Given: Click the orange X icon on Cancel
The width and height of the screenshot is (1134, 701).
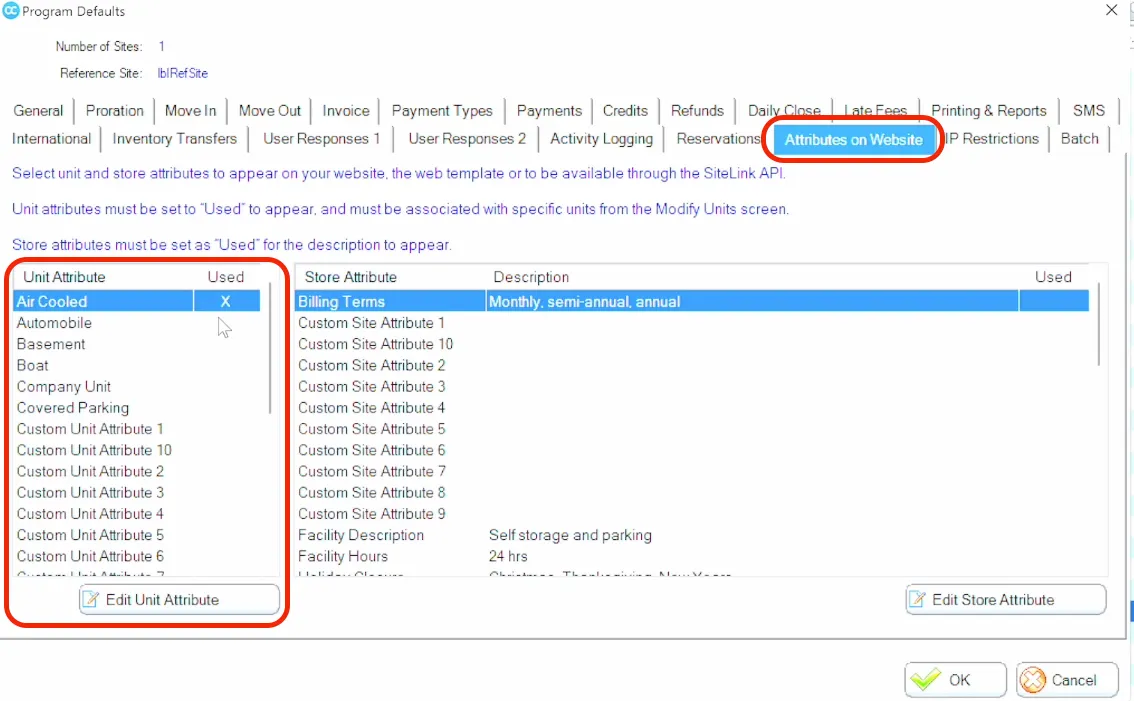Looking at the screenshot, I should [x=1033, y=680].
